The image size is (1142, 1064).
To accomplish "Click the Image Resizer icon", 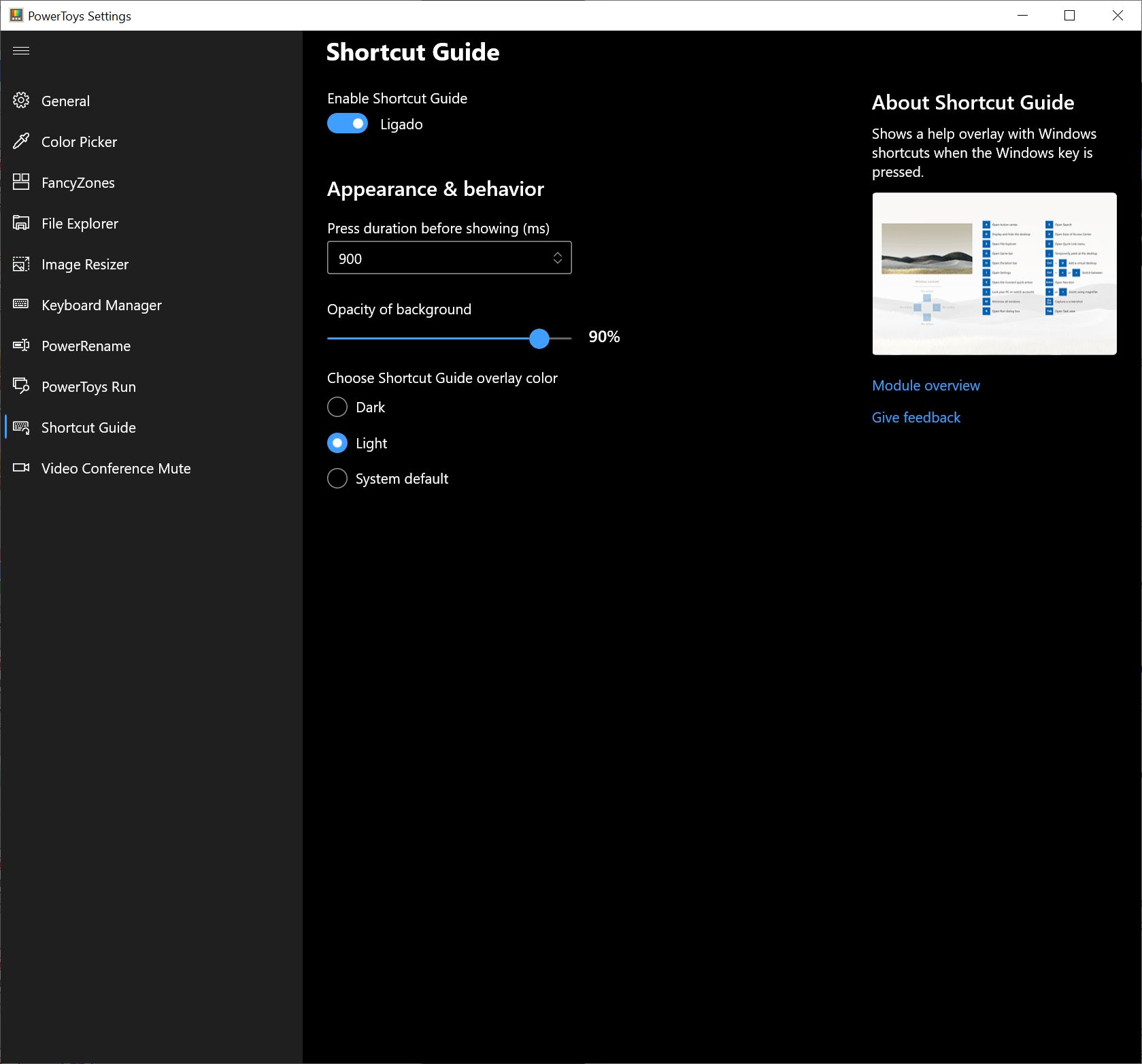I will (21, 264).
